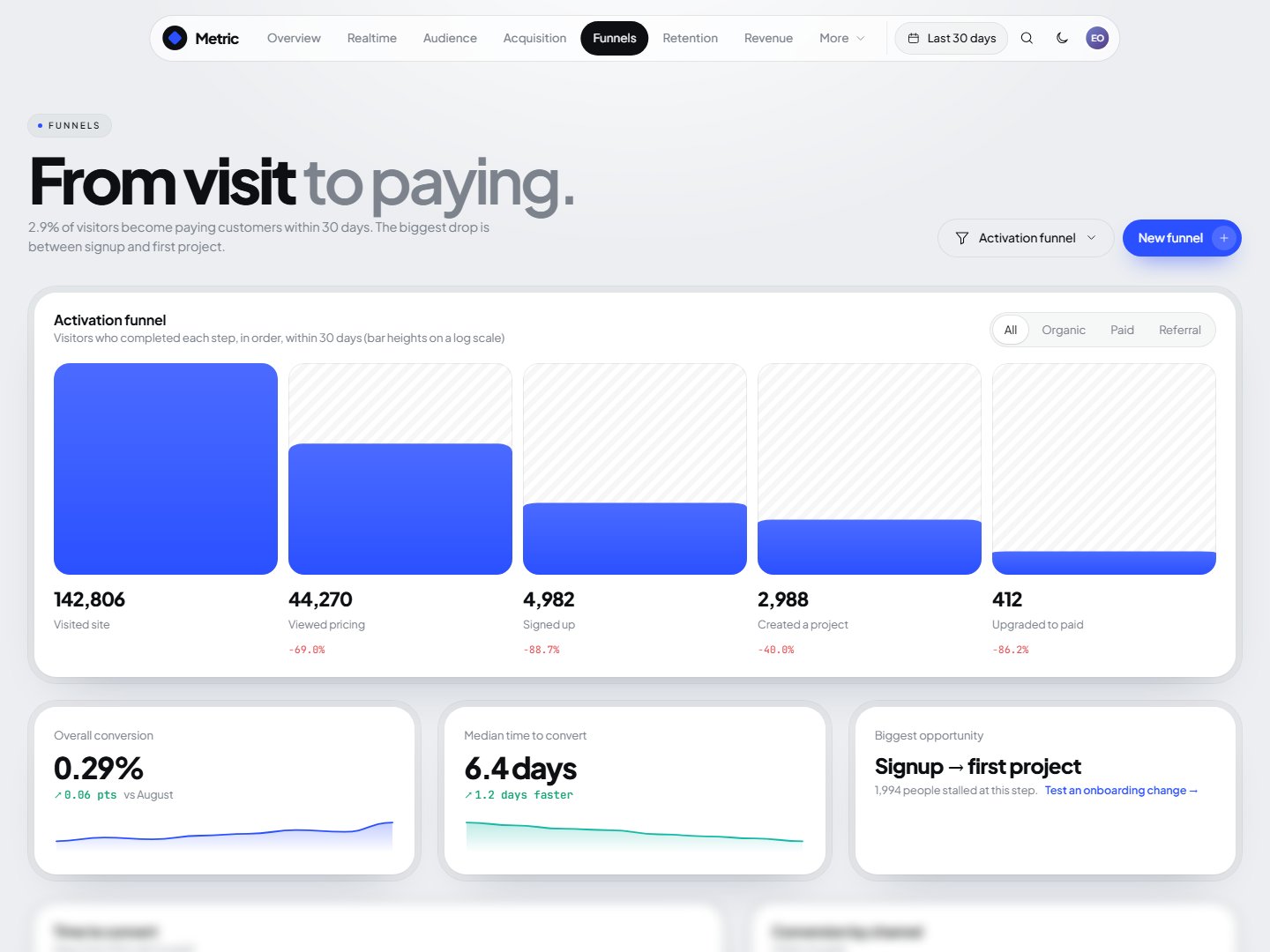Click the 6.4 days median value
Screen dimensions: 1270x952
(x=520, y=769)
